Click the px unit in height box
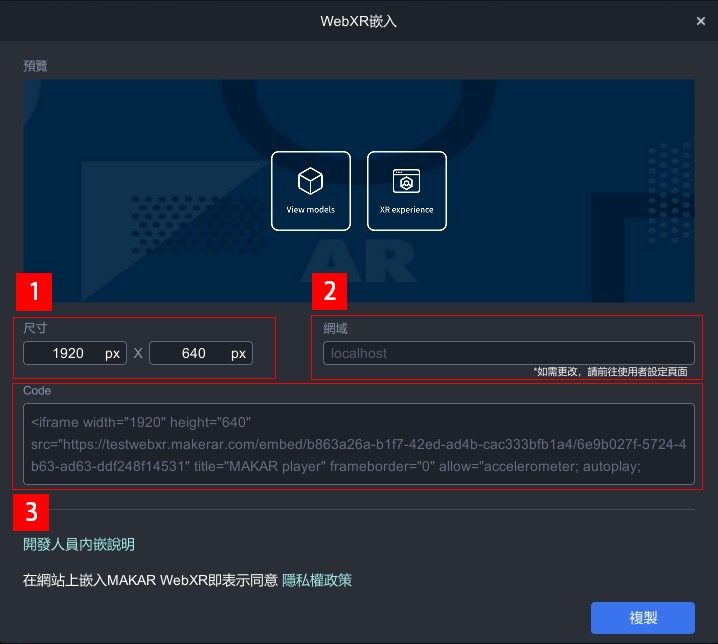This screenshot has width=718, height=644. (x=238, y=354)
